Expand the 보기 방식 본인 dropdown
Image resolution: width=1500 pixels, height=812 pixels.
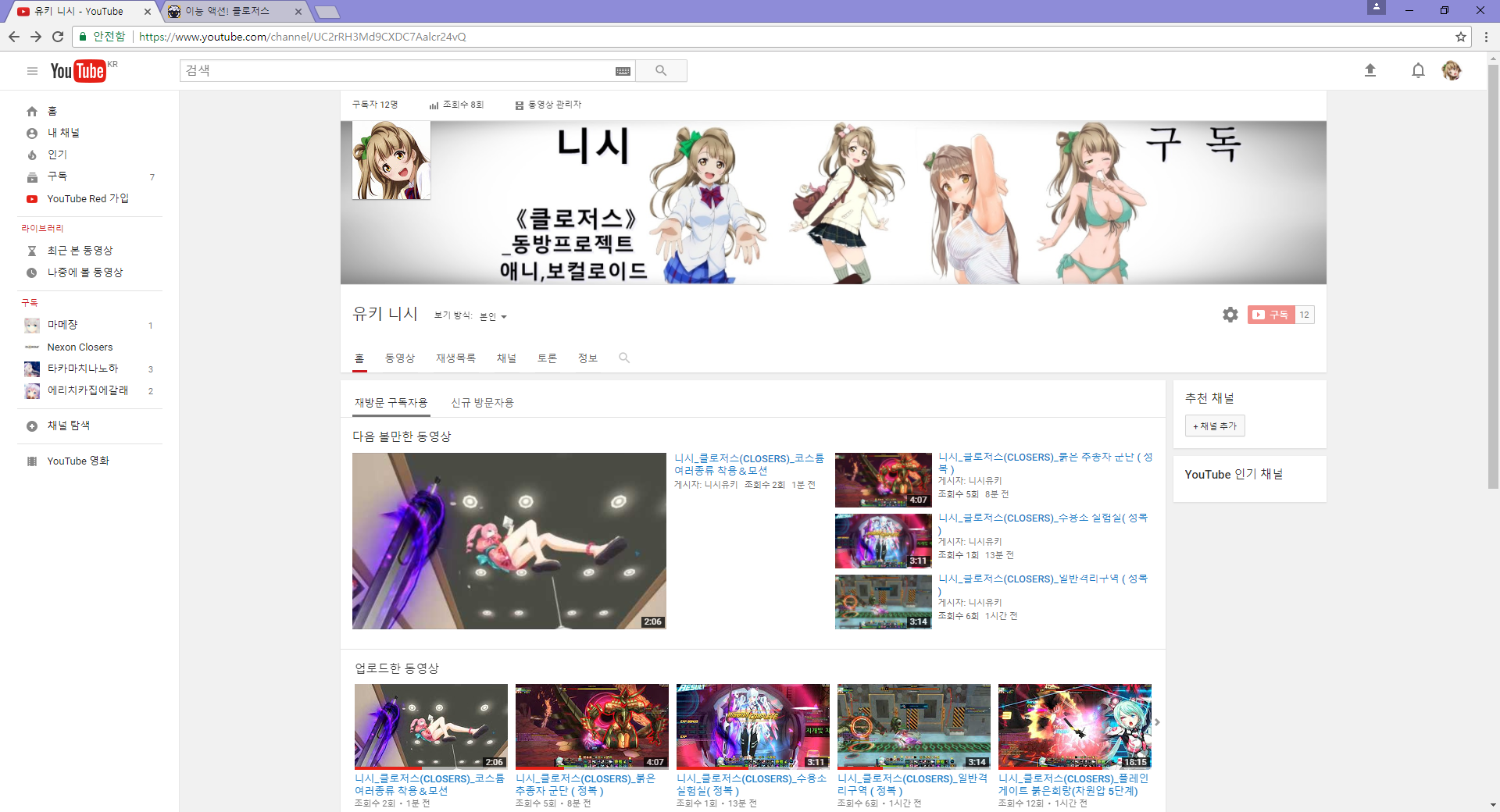(493, 316)
